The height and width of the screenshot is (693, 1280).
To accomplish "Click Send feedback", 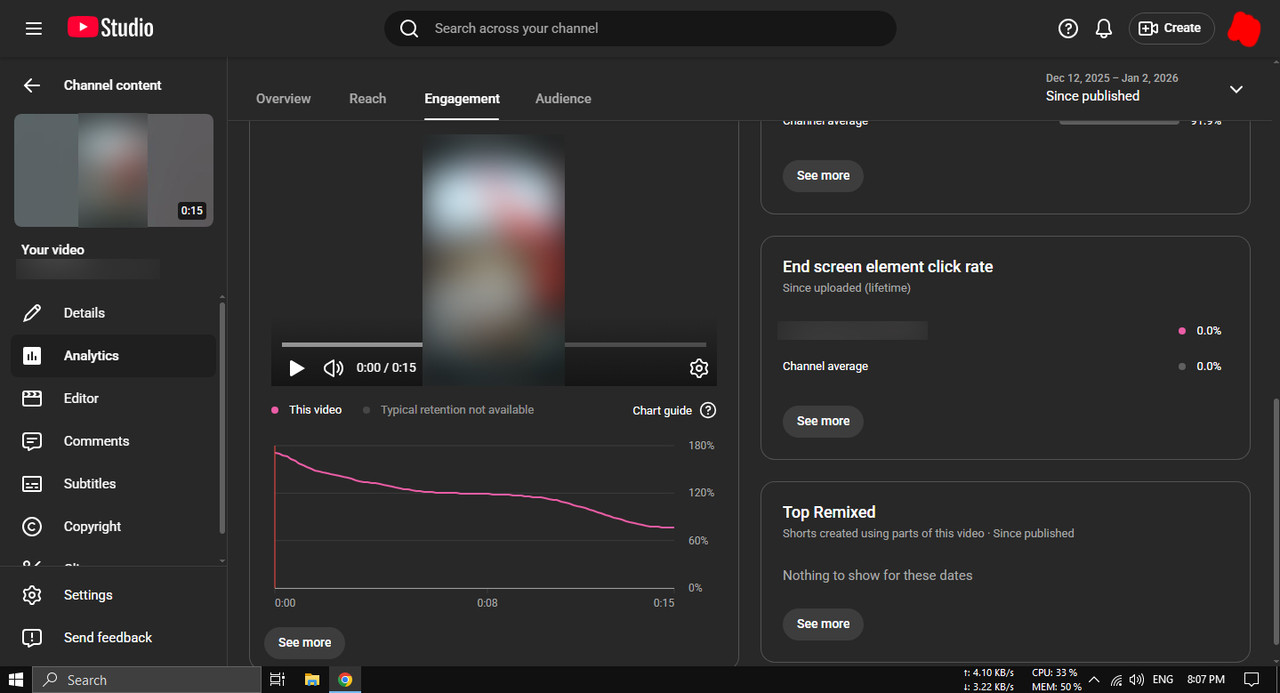I will coord(114,637).
